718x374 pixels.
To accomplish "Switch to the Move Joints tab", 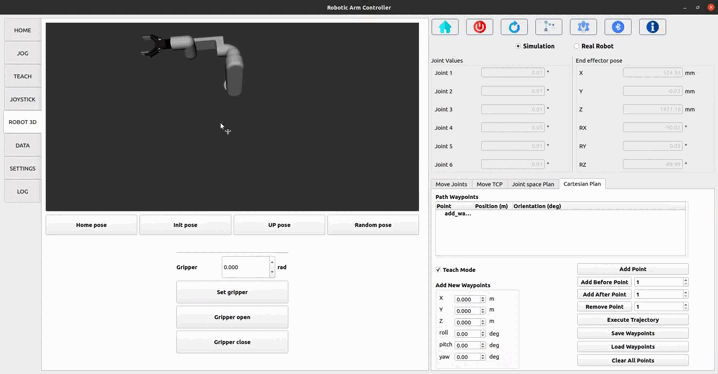I will [451, 184].
